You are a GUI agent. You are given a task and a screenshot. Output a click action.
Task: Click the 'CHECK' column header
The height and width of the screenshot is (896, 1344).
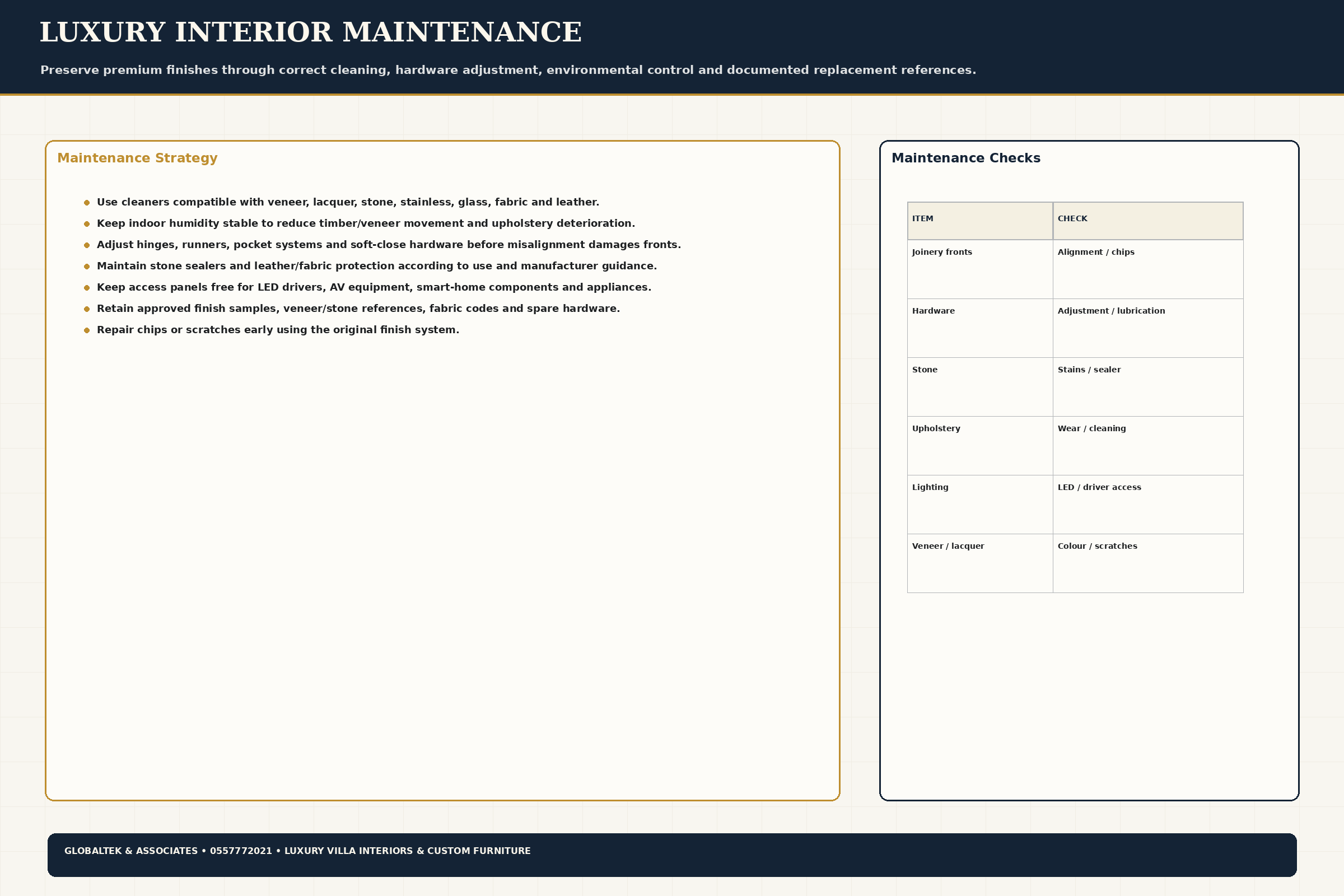tap(1148, 221)
